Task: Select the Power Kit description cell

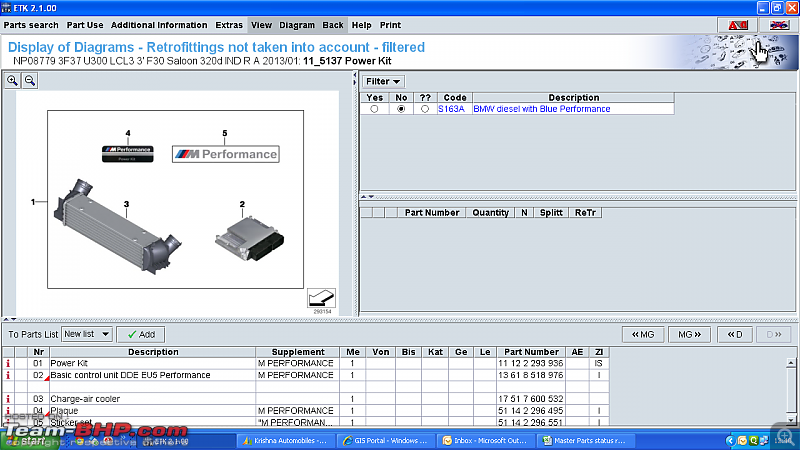Action: (x=153, y=363)
